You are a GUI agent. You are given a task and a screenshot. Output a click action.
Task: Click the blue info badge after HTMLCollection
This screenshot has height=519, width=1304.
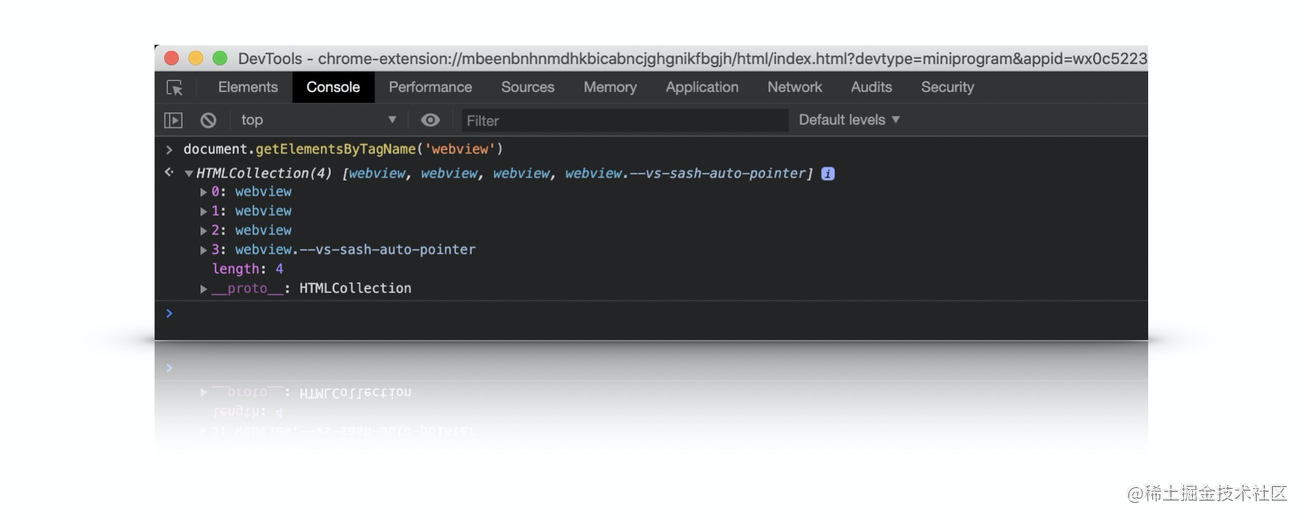[828, 174]
